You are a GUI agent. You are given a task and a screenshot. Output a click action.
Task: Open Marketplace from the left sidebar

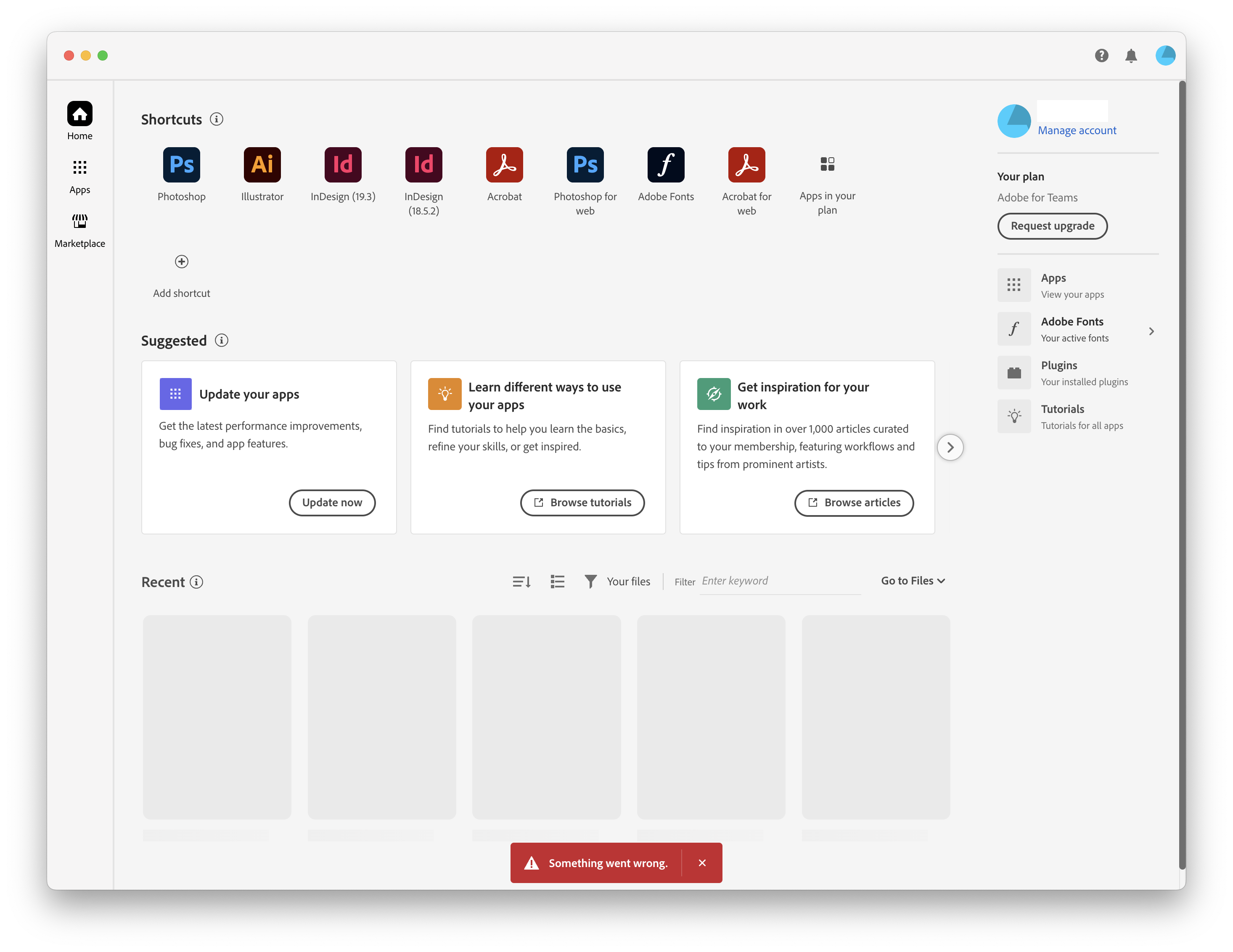click(79, 229)
